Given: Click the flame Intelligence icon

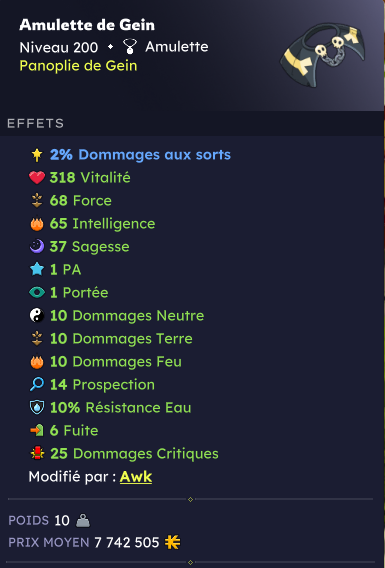Looking at the screenshot, I should click(37, 224).
